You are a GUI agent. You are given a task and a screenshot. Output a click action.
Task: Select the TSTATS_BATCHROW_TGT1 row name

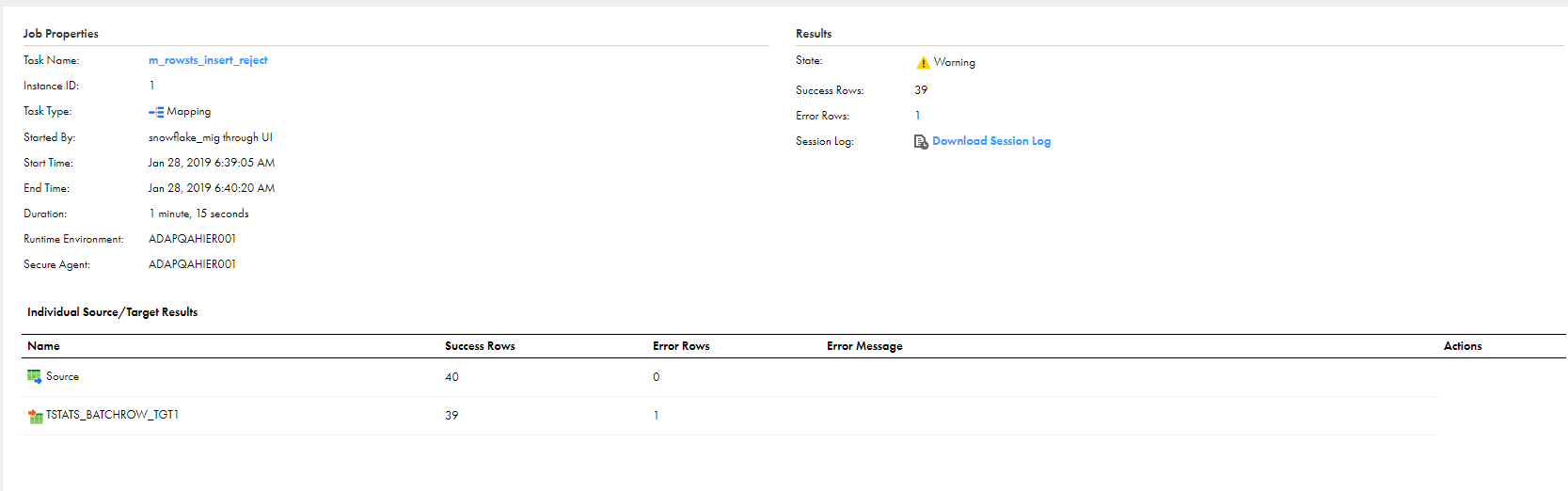pyautogui.click(x=112, y=415)
